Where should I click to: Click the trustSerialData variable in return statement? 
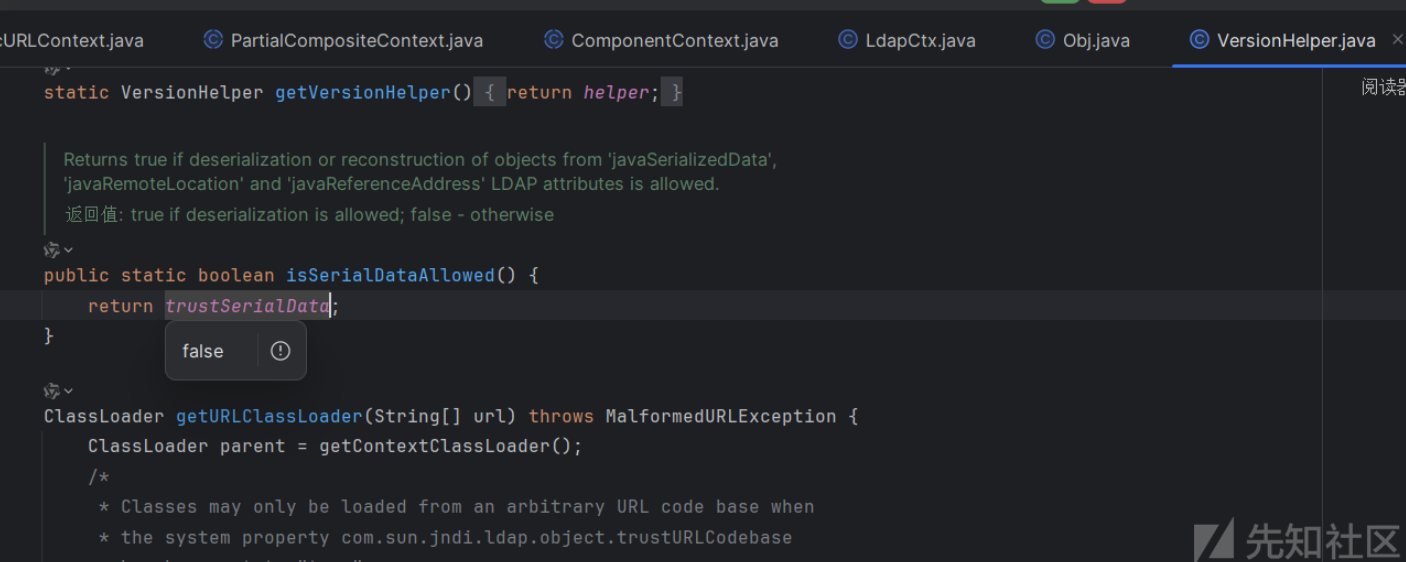[x=247, y=306]
